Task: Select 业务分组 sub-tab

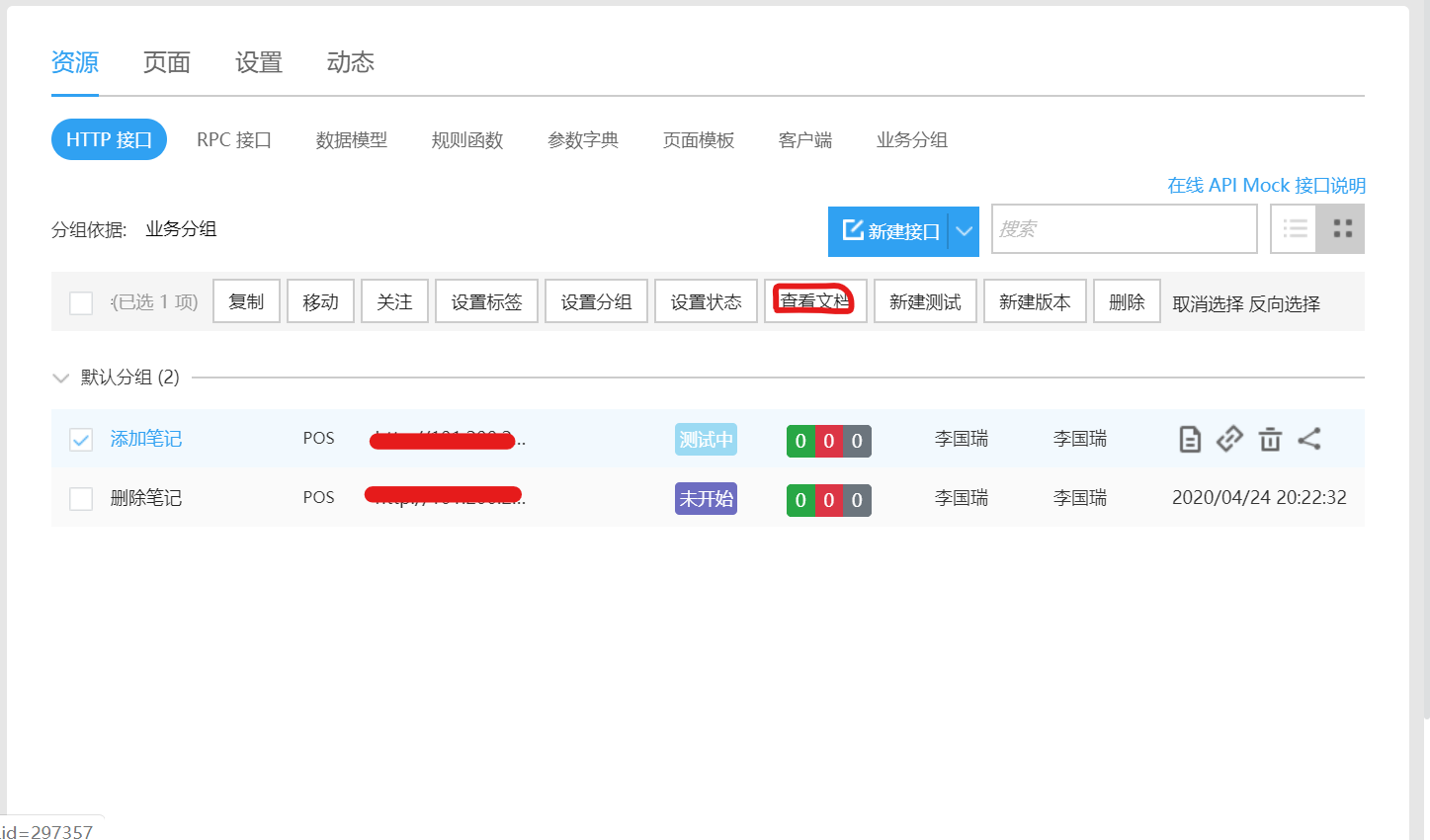Action: tap(912, 139)
